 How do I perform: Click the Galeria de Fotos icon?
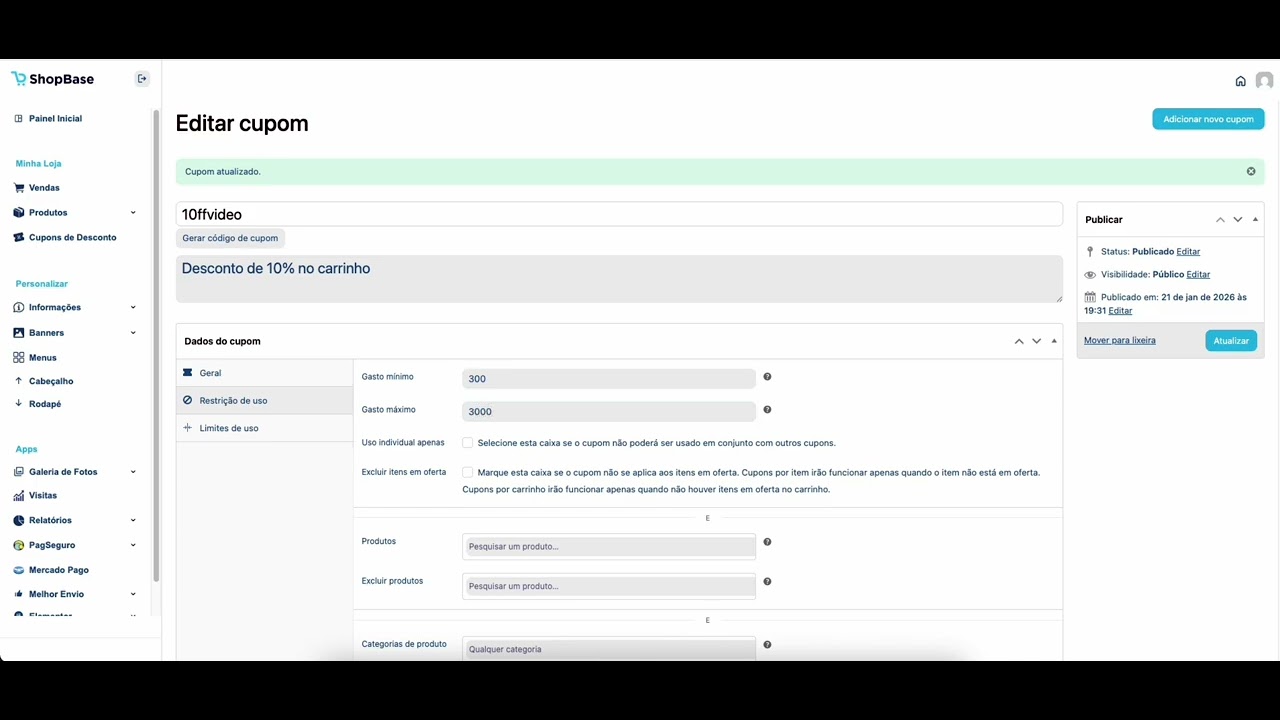tap(19, 472)
